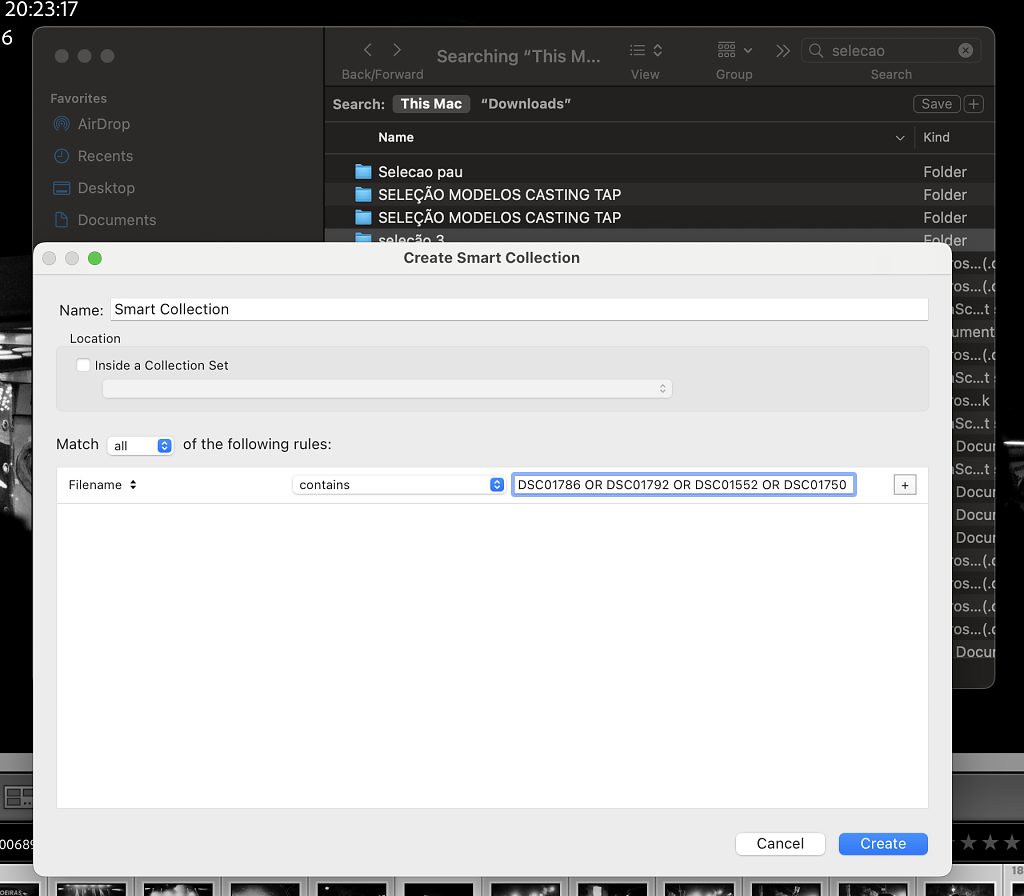Click the Finder Forward arrow
Image resolution: width=1024 pixels, height=896 pixels.
(x=397, y=50)
